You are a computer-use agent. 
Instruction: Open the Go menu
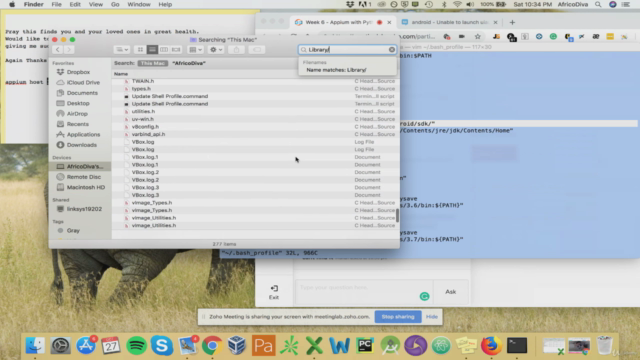pyautogui.click(x=115, y=4)
